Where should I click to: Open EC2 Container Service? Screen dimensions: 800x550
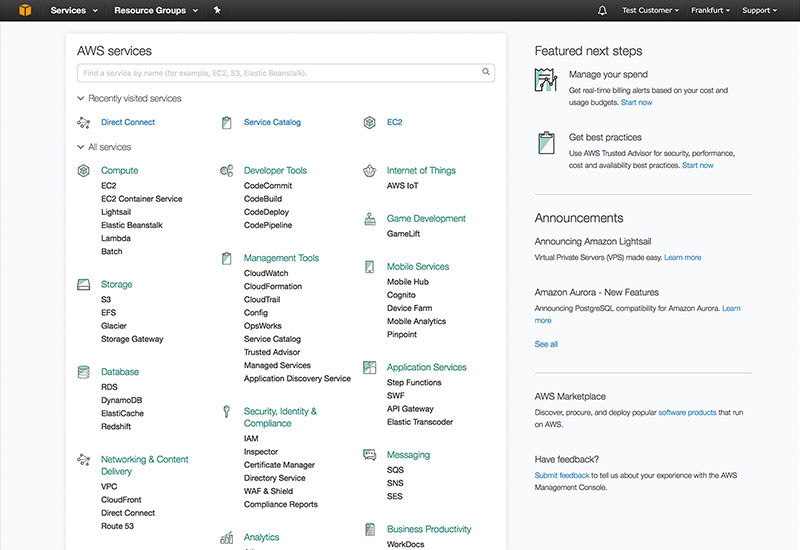(x=141, y=199)
